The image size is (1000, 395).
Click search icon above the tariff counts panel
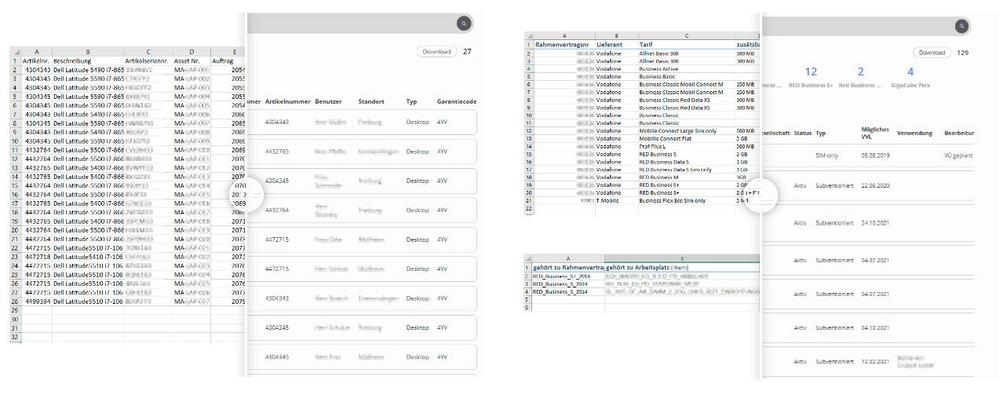click(961, 26)
